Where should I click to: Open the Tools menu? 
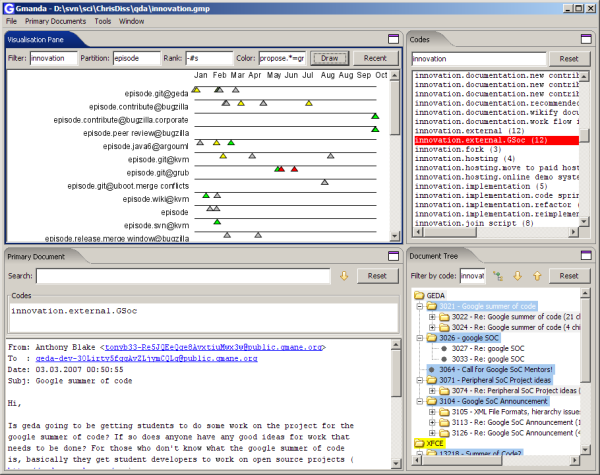tap(103, 20)
